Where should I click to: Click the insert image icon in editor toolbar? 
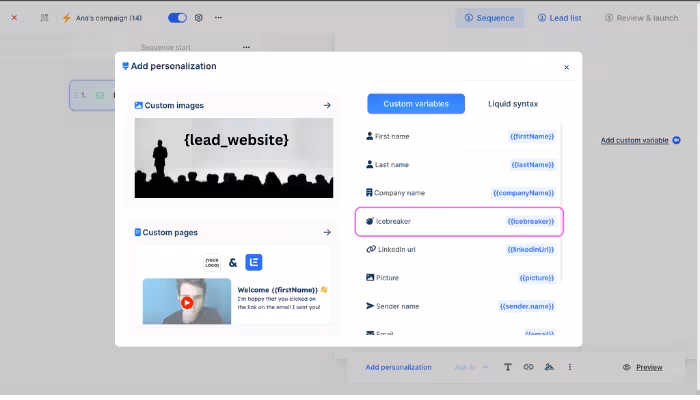549,367
